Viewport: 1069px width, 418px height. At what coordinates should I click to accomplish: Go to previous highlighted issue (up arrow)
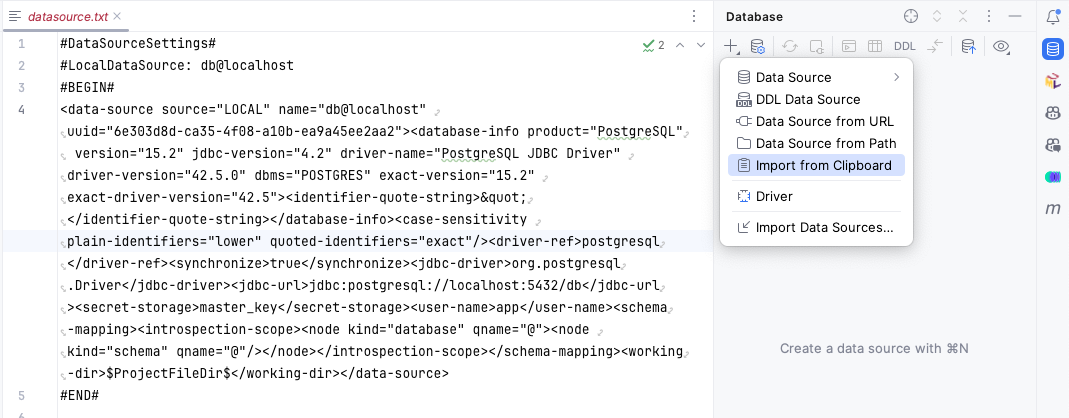tap(680, 46)
